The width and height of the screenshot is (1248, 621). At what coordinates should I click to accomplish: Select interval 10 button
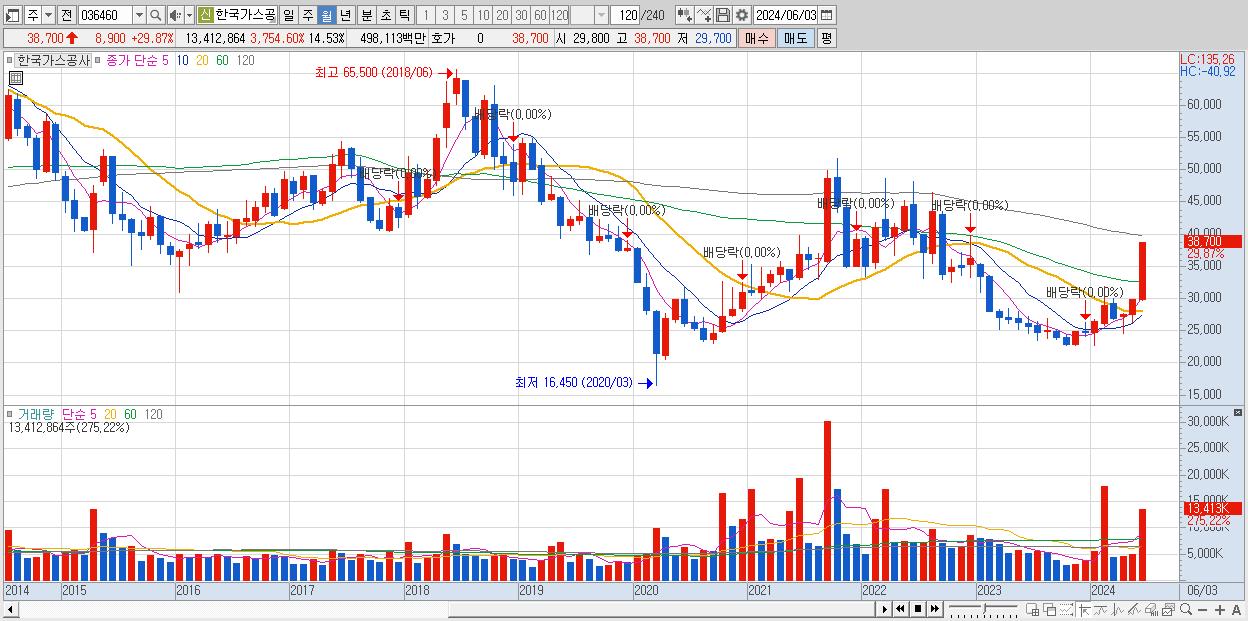tap(483, 15)
